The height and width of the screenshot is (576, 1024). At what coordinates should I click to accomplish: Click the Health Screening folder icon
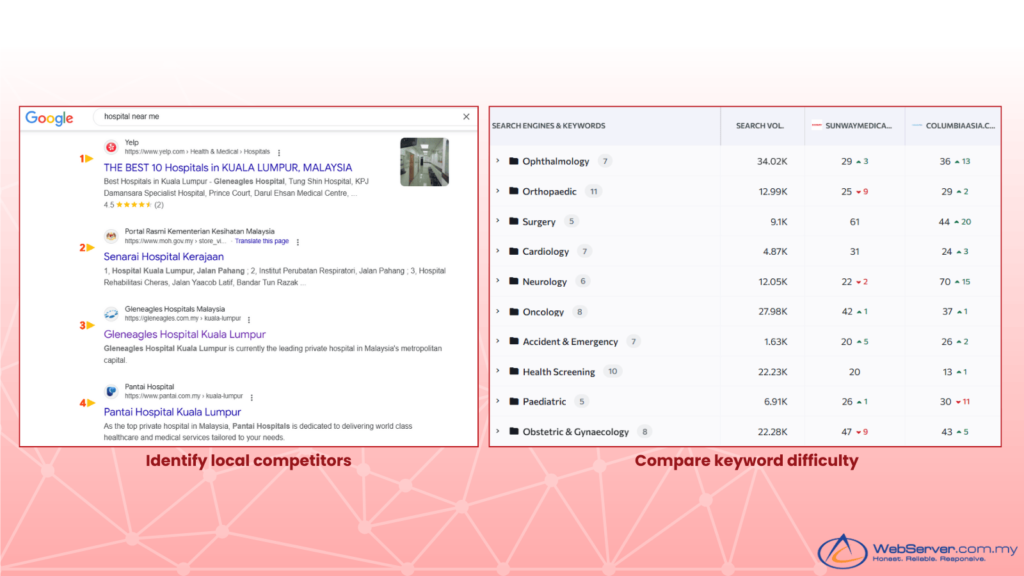514,371
